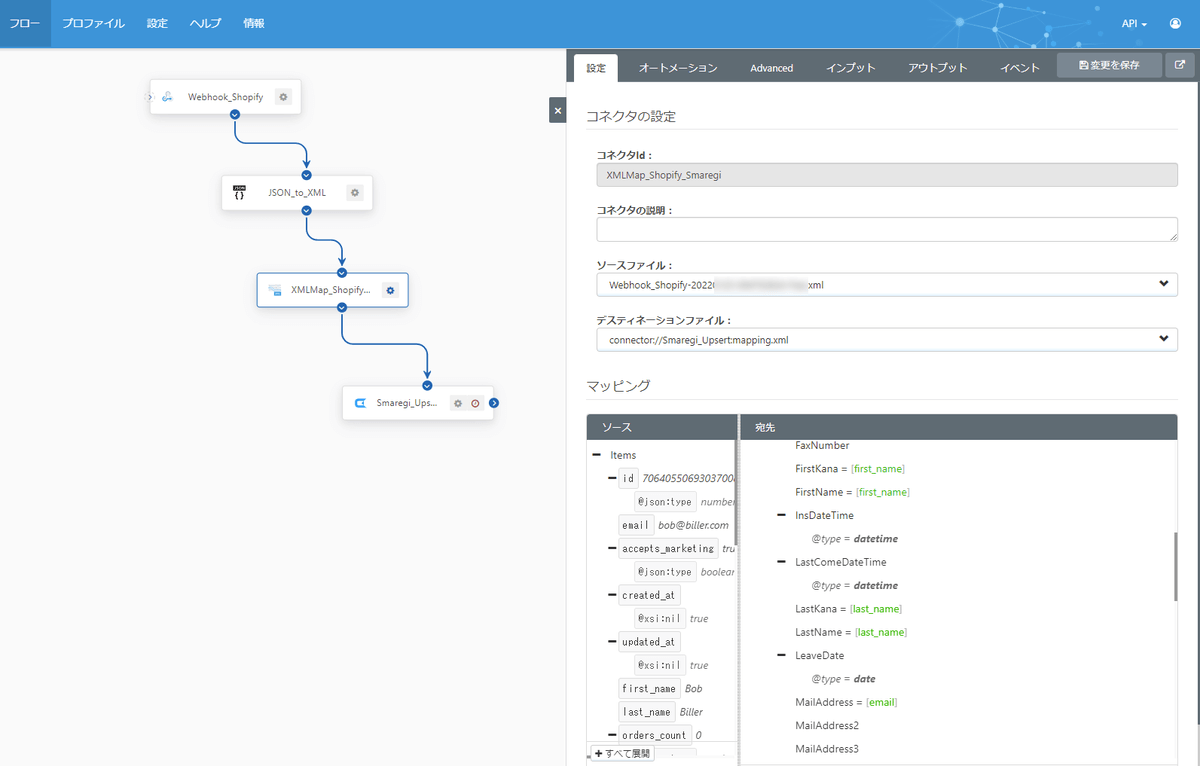Click the MailAddress2 destination row
This screenshot has width=1200, height=766.
[x=827, y=725]
